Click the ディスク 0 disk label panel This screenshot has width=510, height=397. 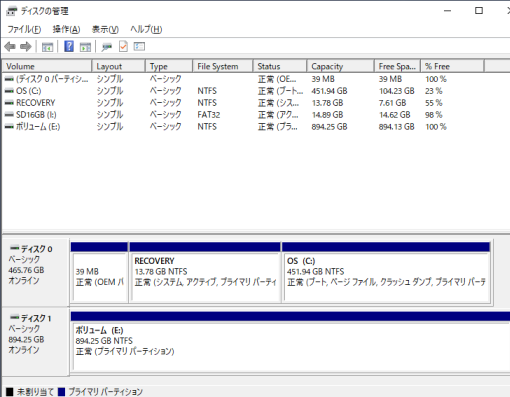point(36,272)
